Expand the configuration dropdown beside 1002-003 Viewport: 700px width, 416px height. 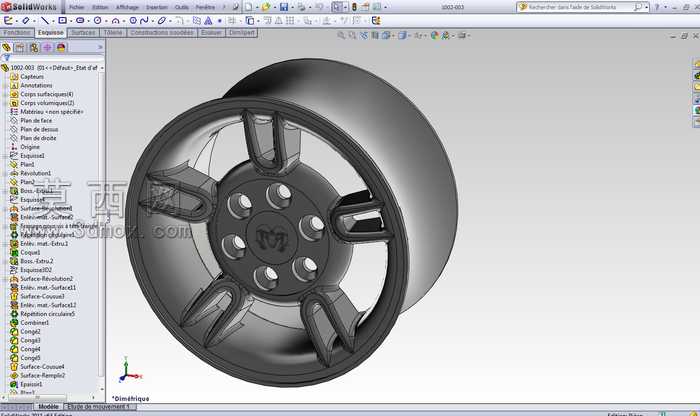102,68
